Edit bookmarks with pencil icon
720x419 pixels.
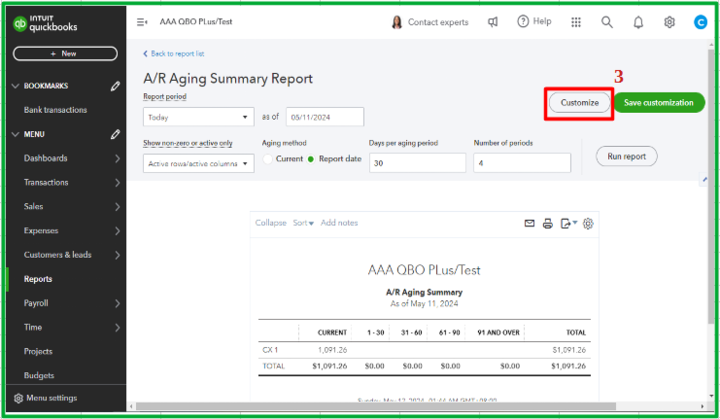[x=115, y=86]
